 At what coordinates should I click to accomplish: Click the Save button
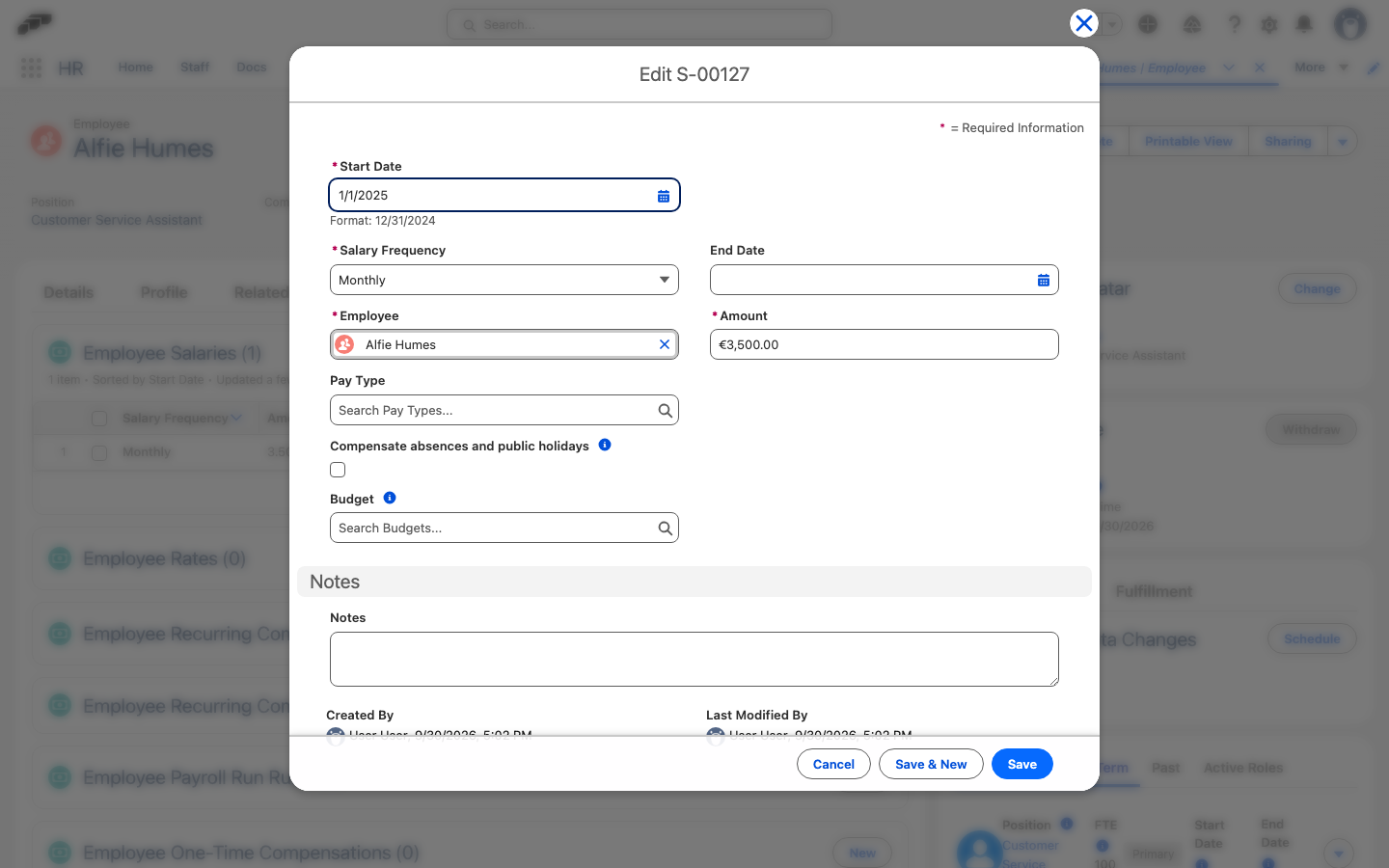1022,764
